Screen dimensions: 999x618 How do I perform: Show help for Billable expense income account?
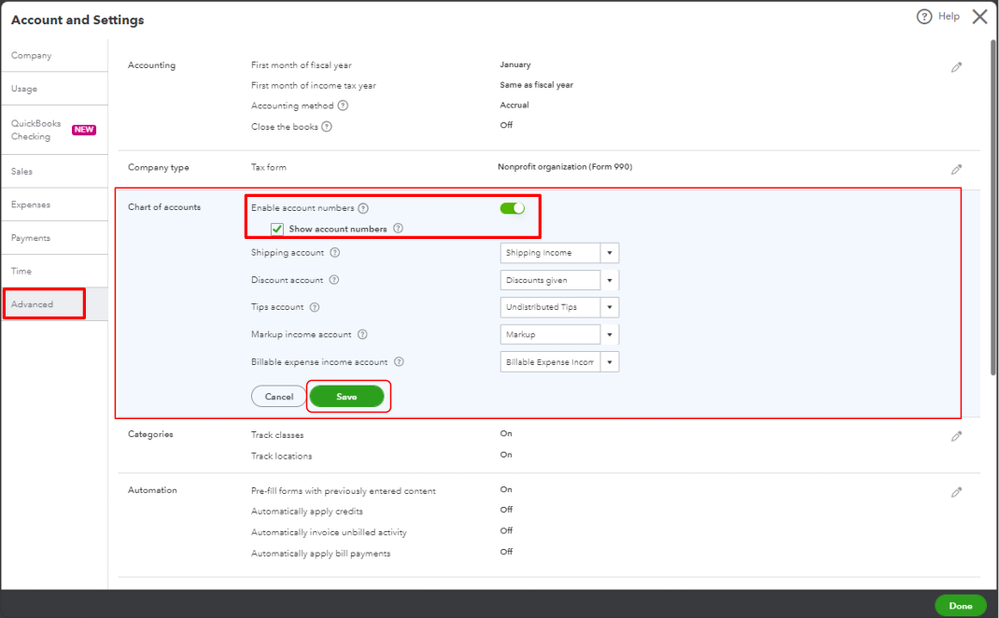click(x=399, y=362)
